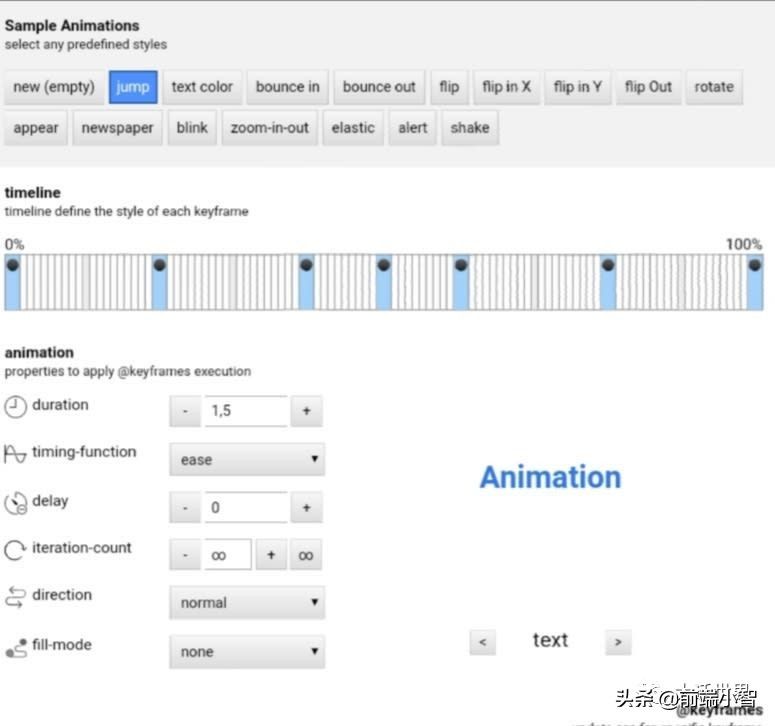This screenshot has width=775, height=726.
Task: Choose the bounce in preset
Action: point(287,87)
